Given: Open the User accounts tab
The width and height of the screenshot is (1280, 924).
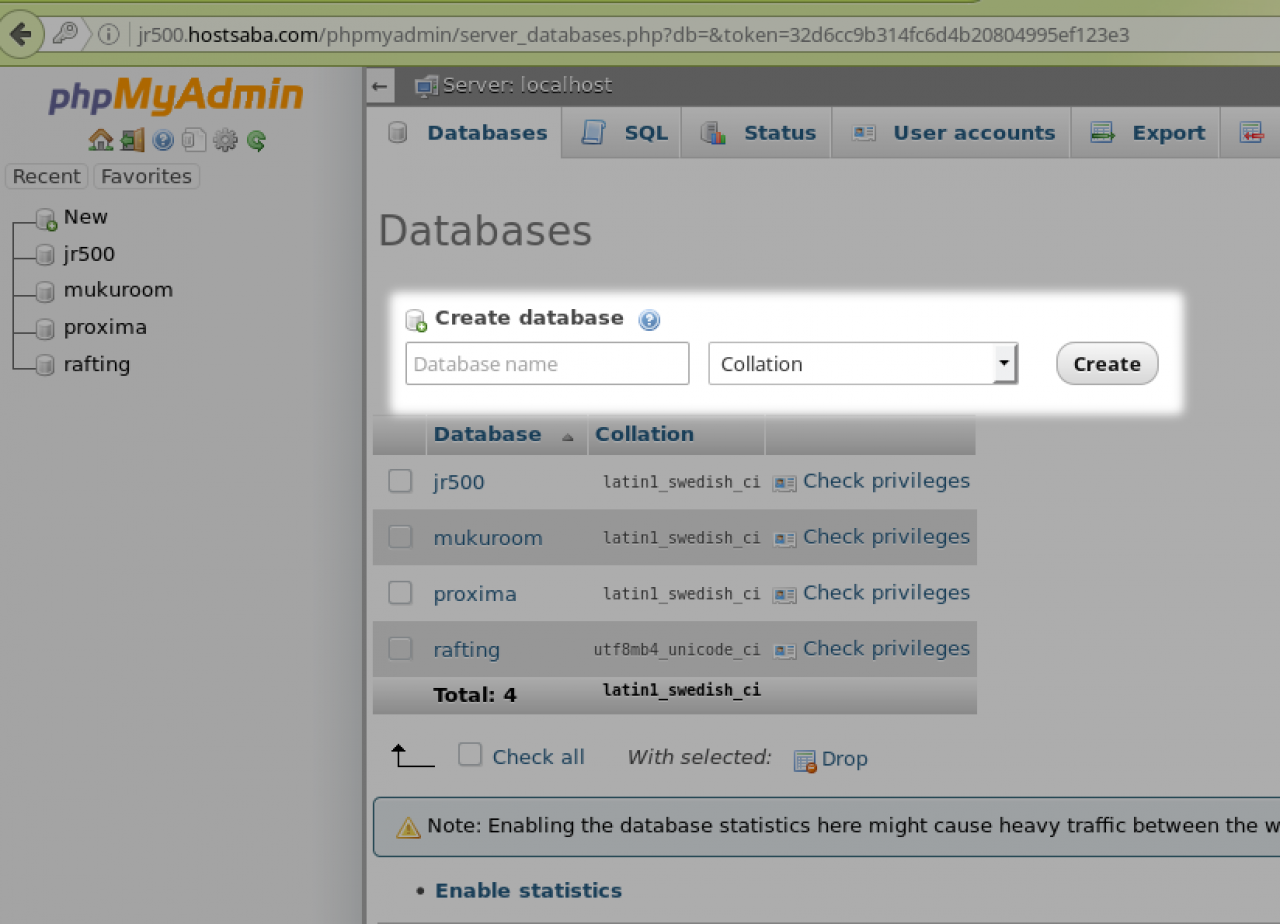Looking at the screenshot, I should [x=973, y=133].
